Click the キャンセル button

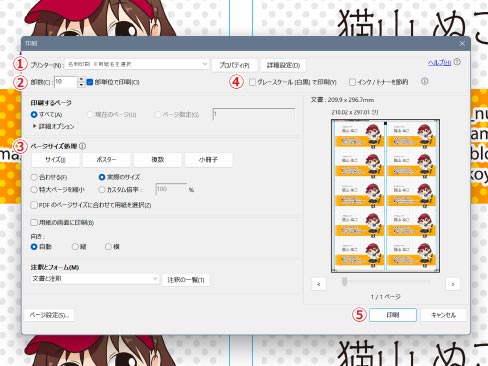pyautogui.click(x=443, y=315)
